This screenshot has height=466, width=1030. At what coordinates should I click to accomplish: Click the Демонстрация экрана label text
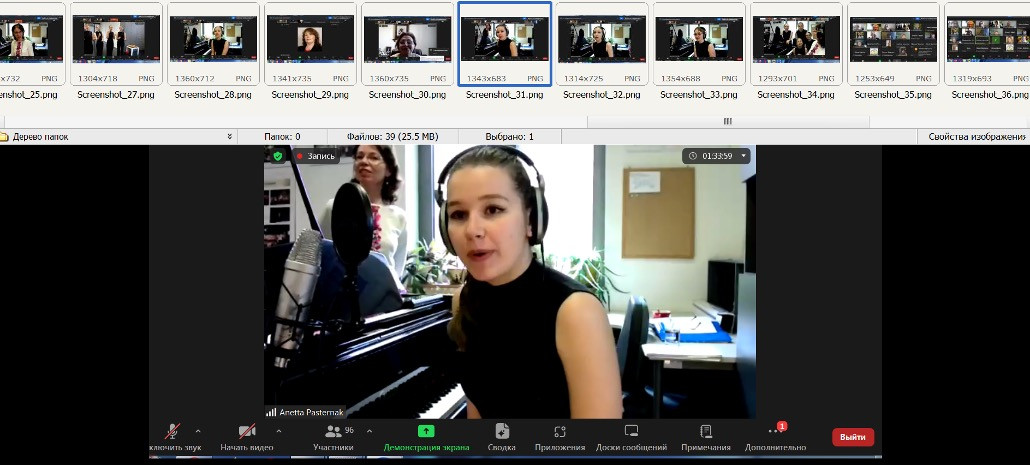426,448
